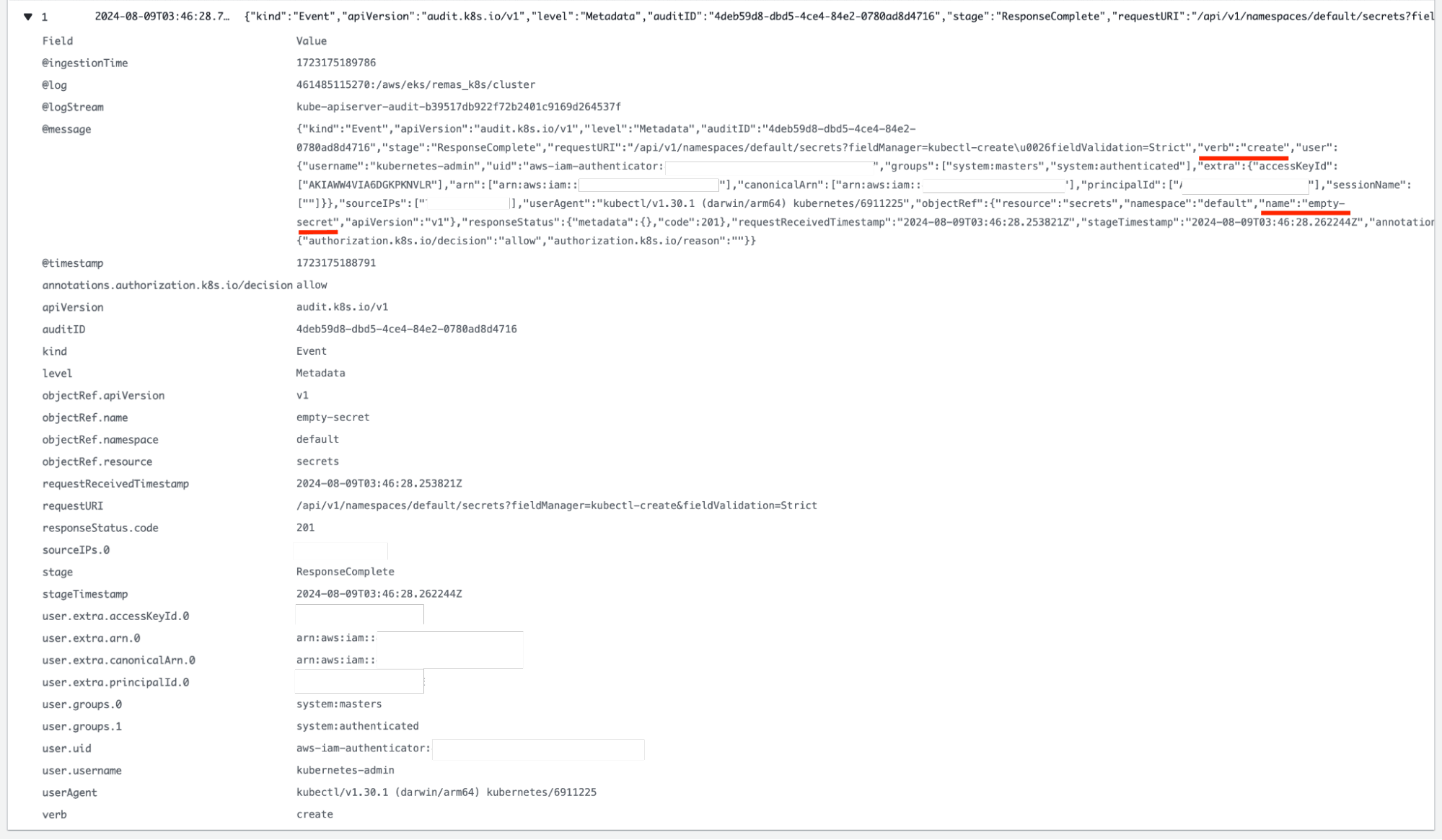The image size is (1442, 840).
Task: Select annotations.authorization.k8s.io/decision field name
Action: pyautogui.click(x=167, y=286)
